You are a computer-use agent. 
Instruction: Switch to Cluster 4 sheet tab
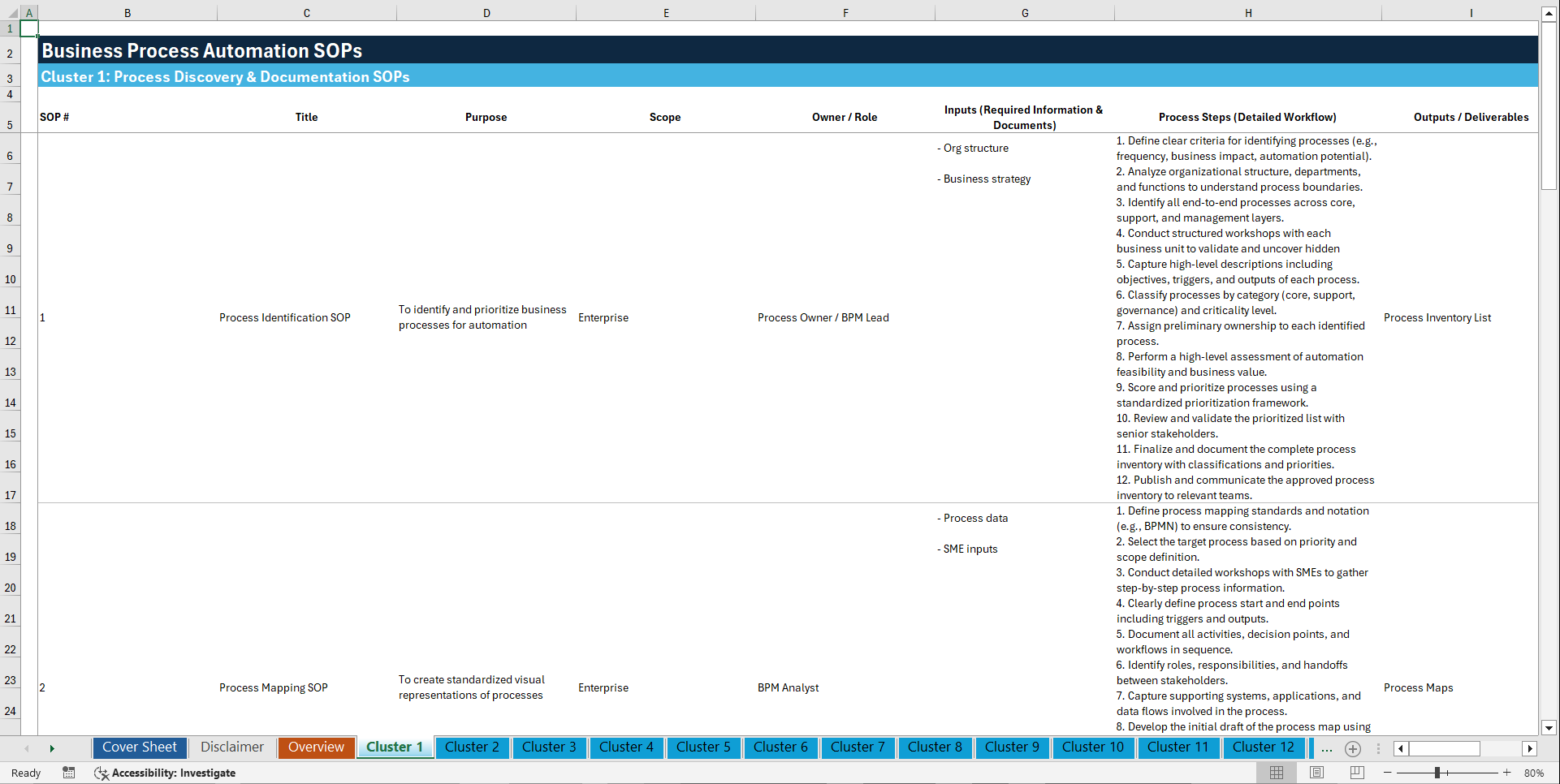click(x=626, y=747)
